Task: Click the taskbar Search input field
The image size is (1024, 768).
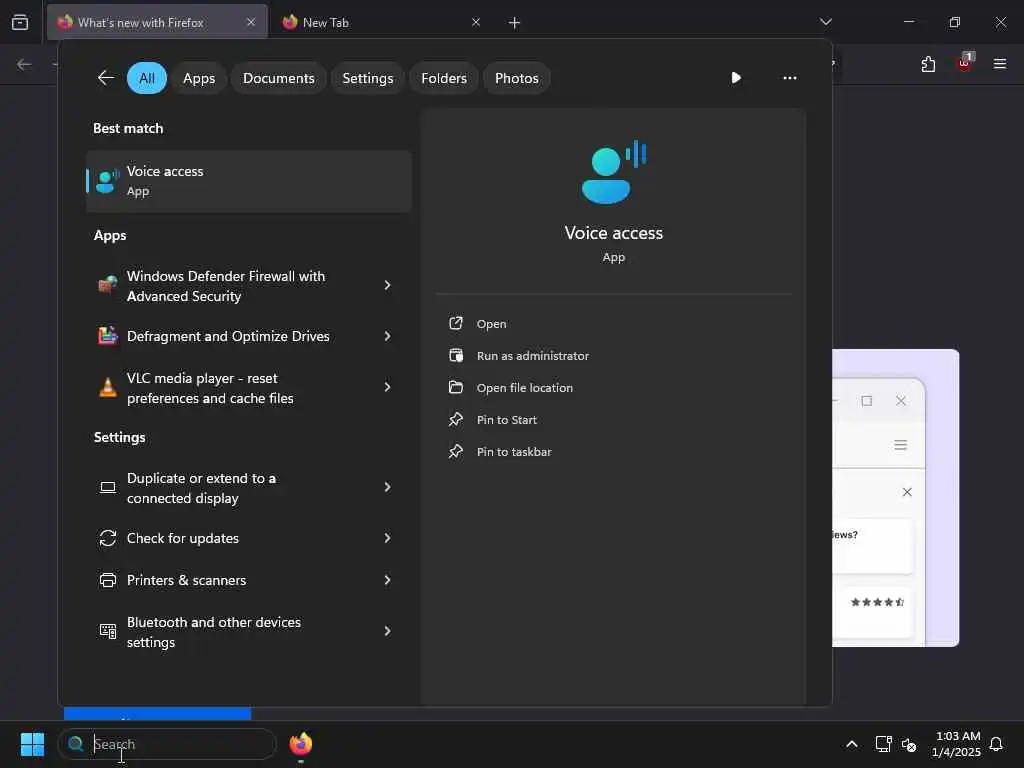Action: [167, 744]
